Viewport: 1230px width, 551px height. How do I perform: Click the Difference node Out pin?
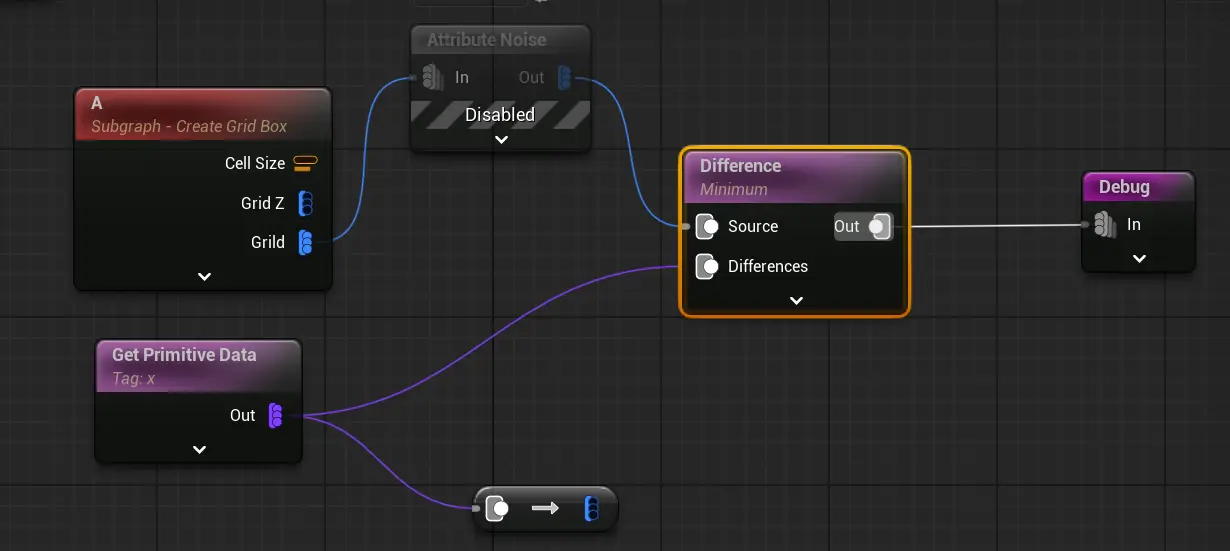[x=878, y=226]
